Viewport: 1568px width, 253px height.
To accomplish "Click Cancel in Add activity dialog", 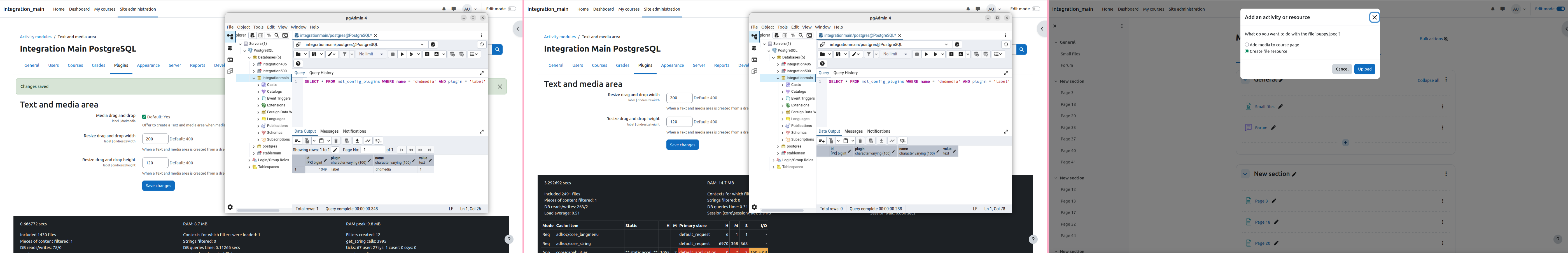I will point(1342,69).
